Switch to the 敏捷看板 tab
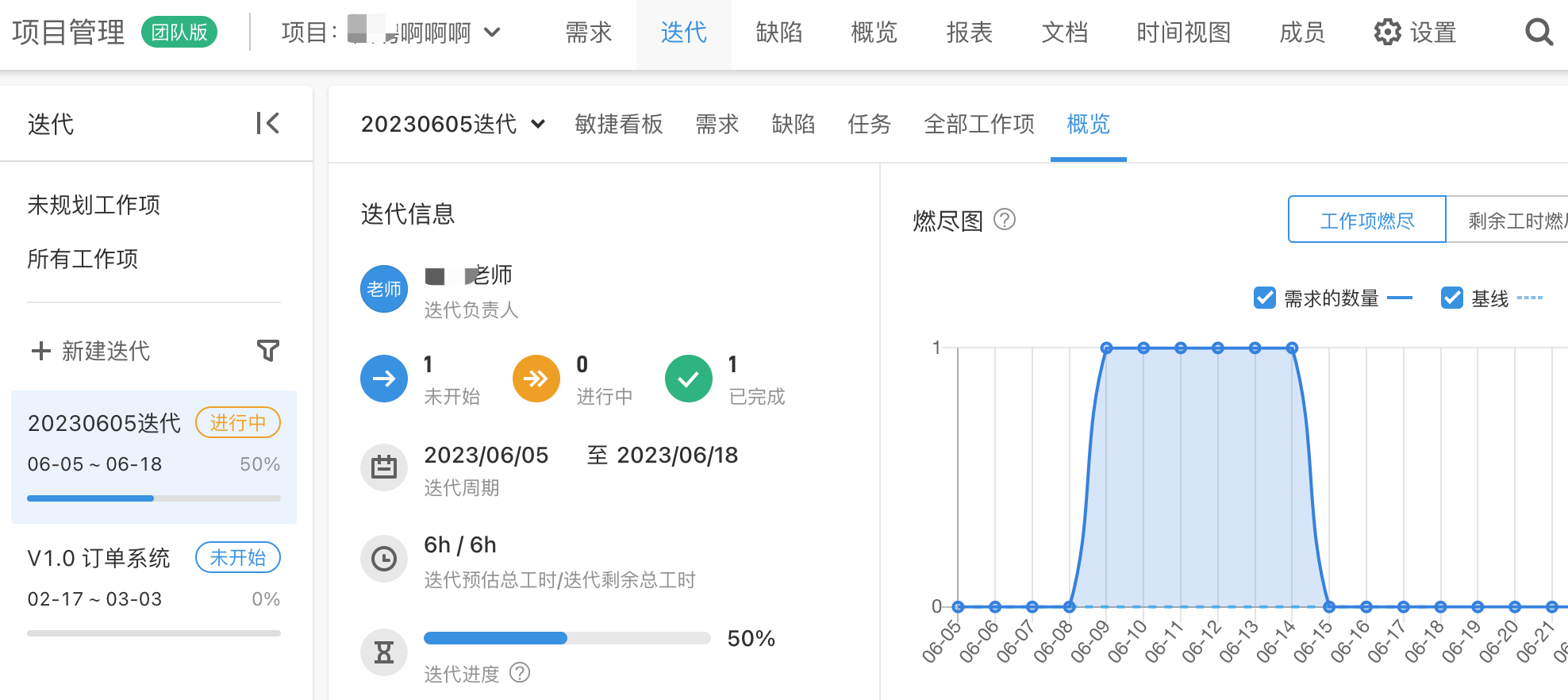The width and height of the screenshot is (1568, 700). (x=618, y=124)
